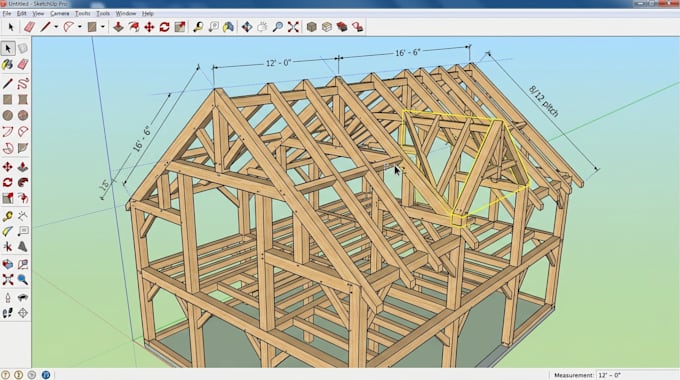Viewport: 680px width, 380px height.
Task: Click Zoom Extents in left toolbar
Action: [x=8, y=280]
